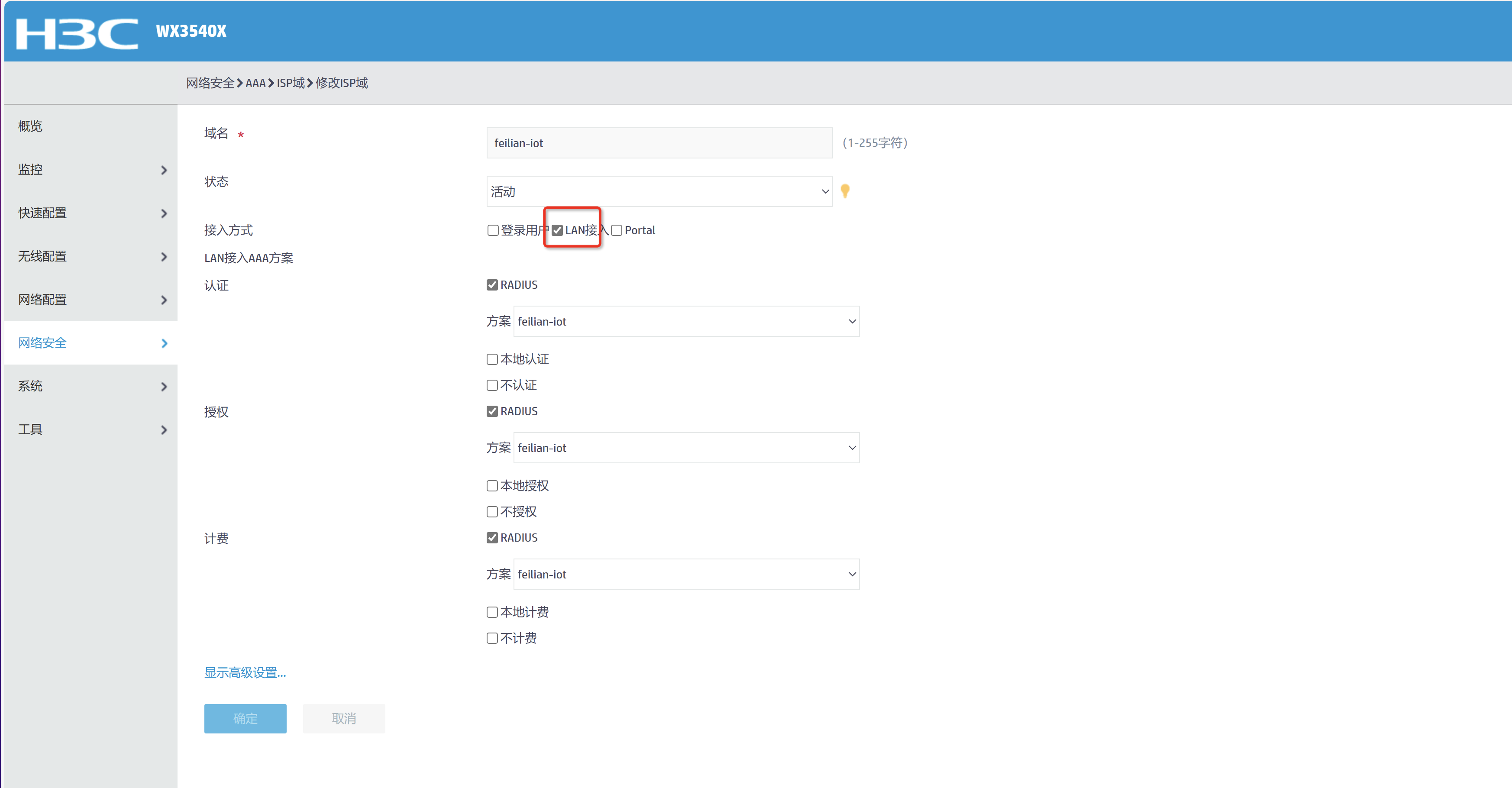Open the 快速配置 sidebar menu
The image size is (1512, 788).
coord(90,213)
